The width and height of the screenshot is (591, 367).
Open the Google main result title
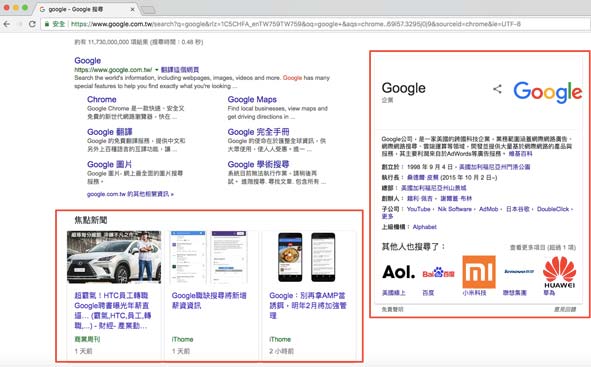click(87, 61)
